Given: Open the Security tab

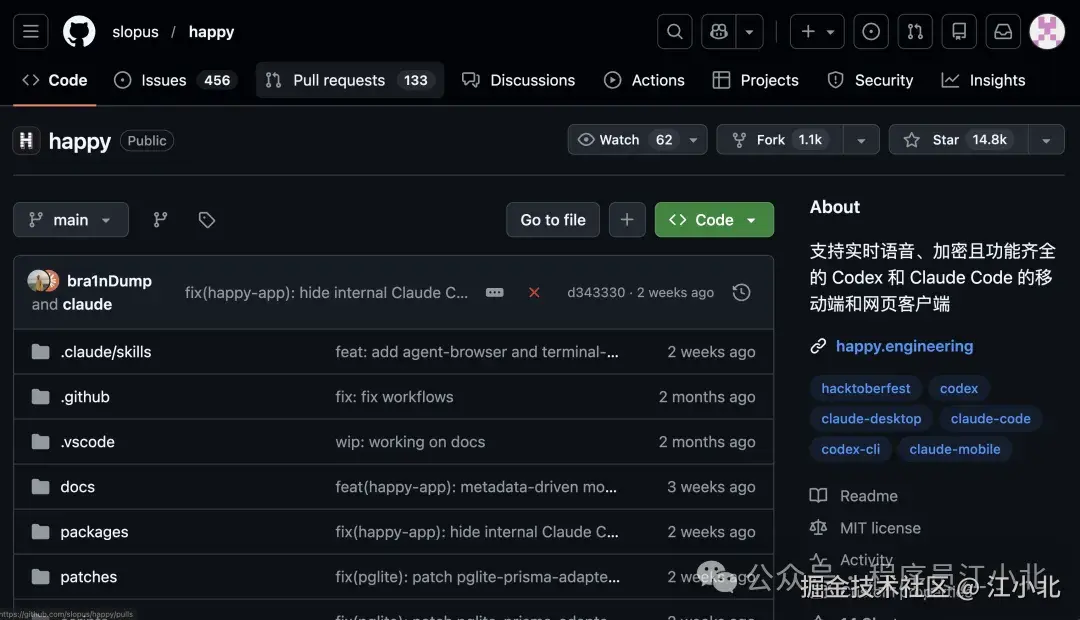Looking at the screenshot, I should click(x=870, y=81).
